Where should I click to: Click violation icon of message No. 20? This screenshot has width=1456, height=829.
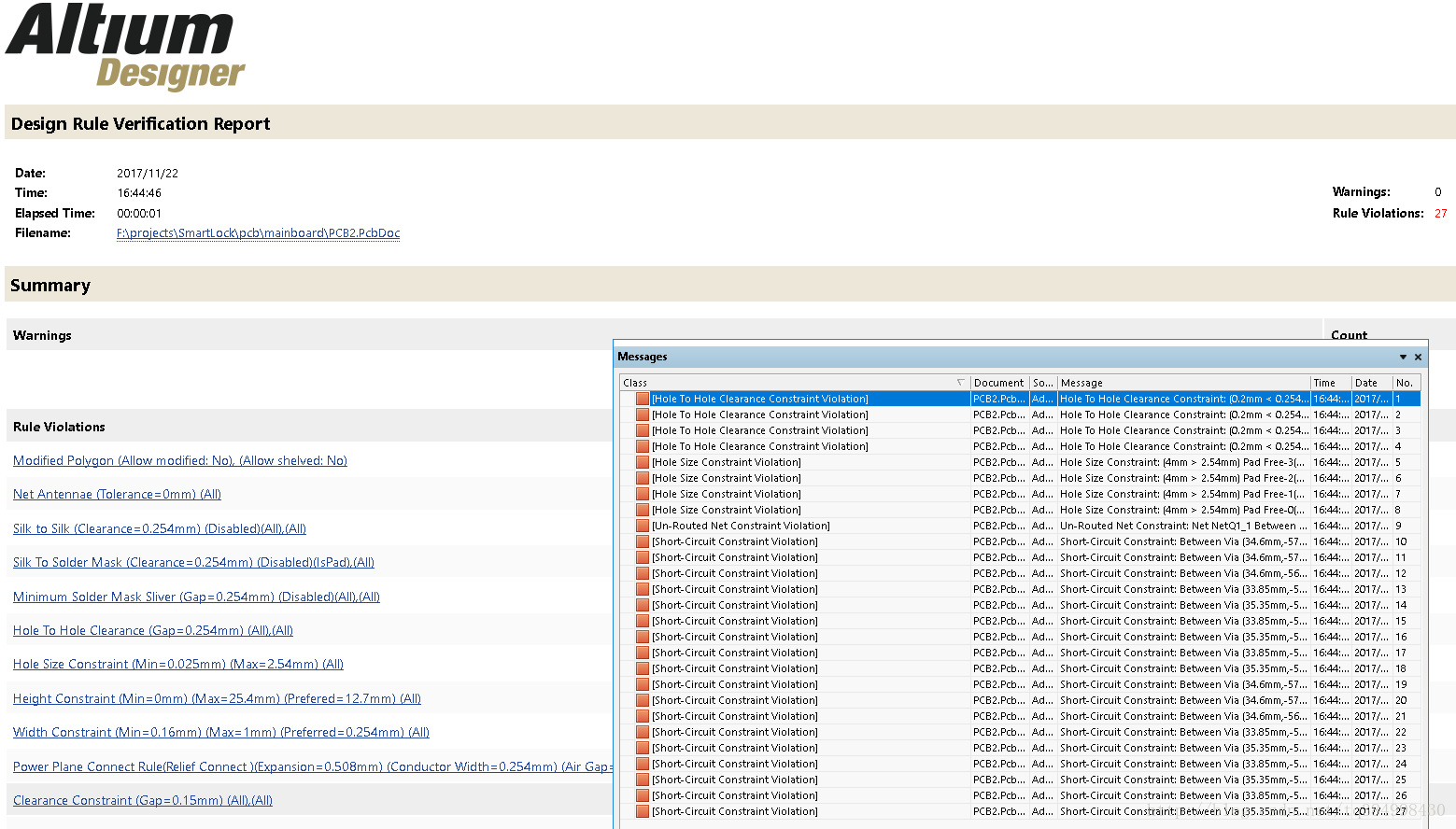pos(643,700)
